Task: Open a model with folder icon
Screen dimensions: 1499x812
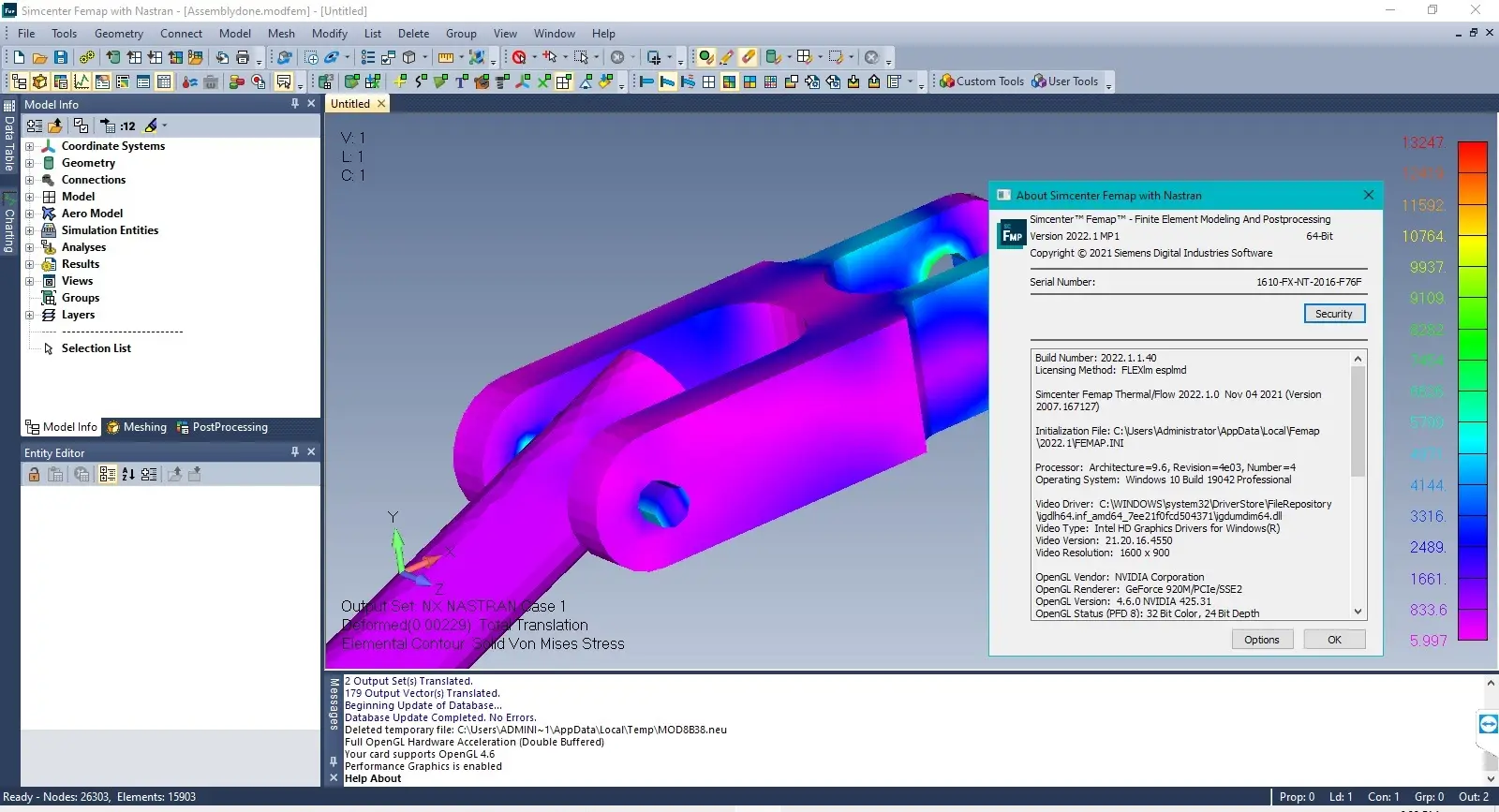Action: pyautogui.click(x=39, y=57)
